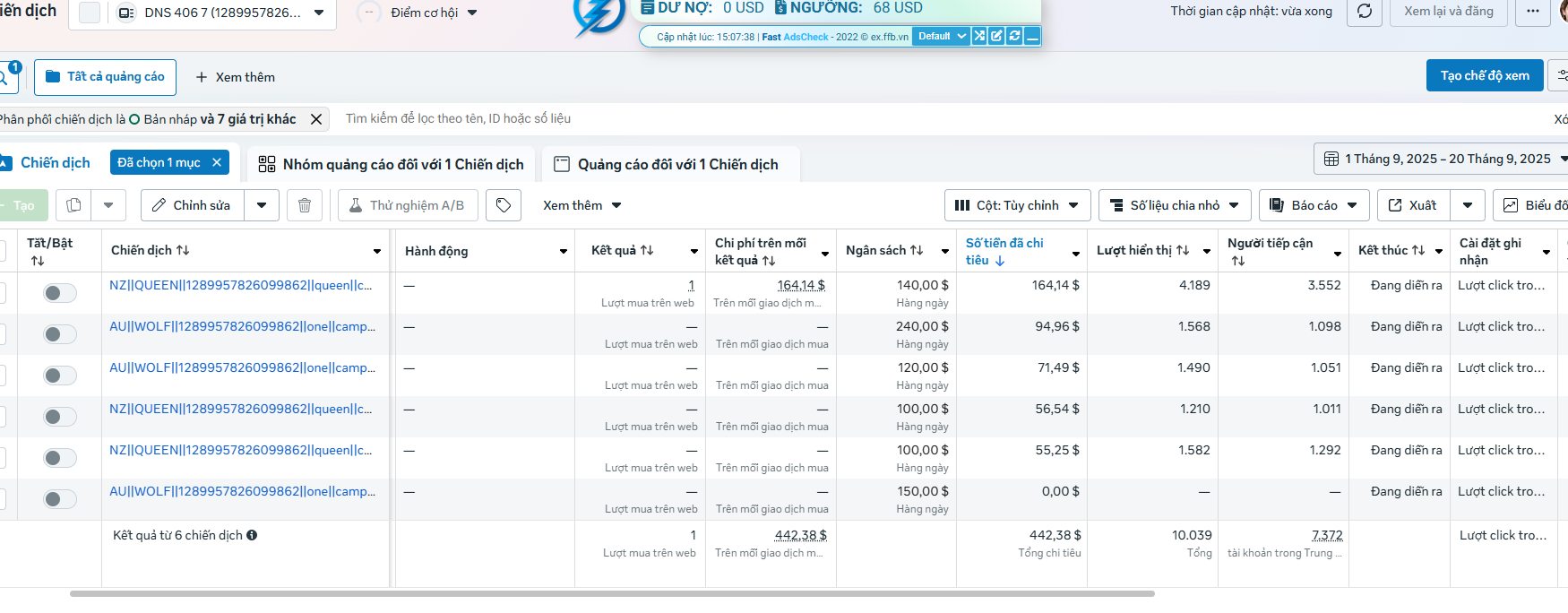This screenshot has width=1568, height=613.
Task: Open 'Chi phí trên mỗi kết quả' column menu arrow
Action: click(x=825, y=254)
